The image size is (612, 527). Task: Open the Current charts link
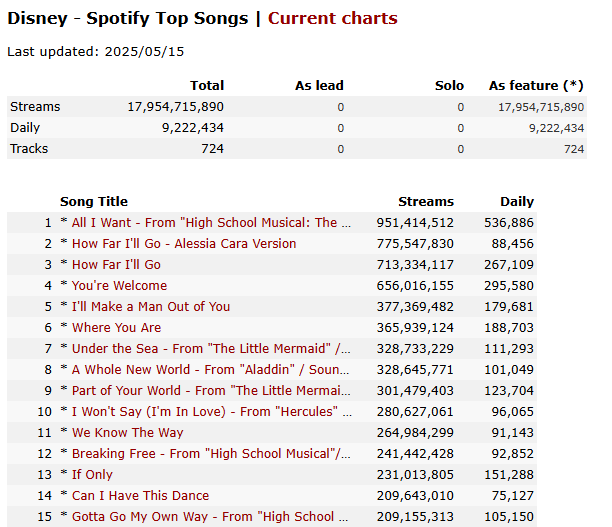click(332, 18)
